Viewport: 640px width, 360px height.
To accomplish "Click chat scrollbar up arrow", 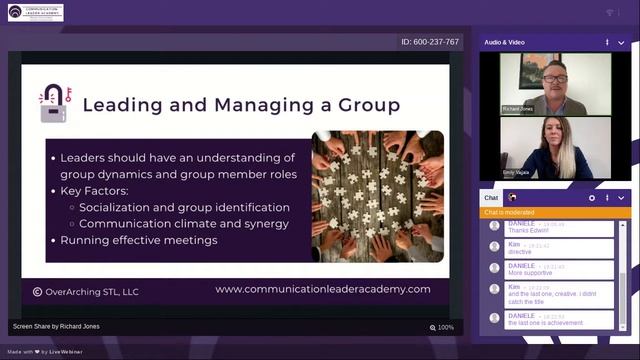I will [623, 224].
